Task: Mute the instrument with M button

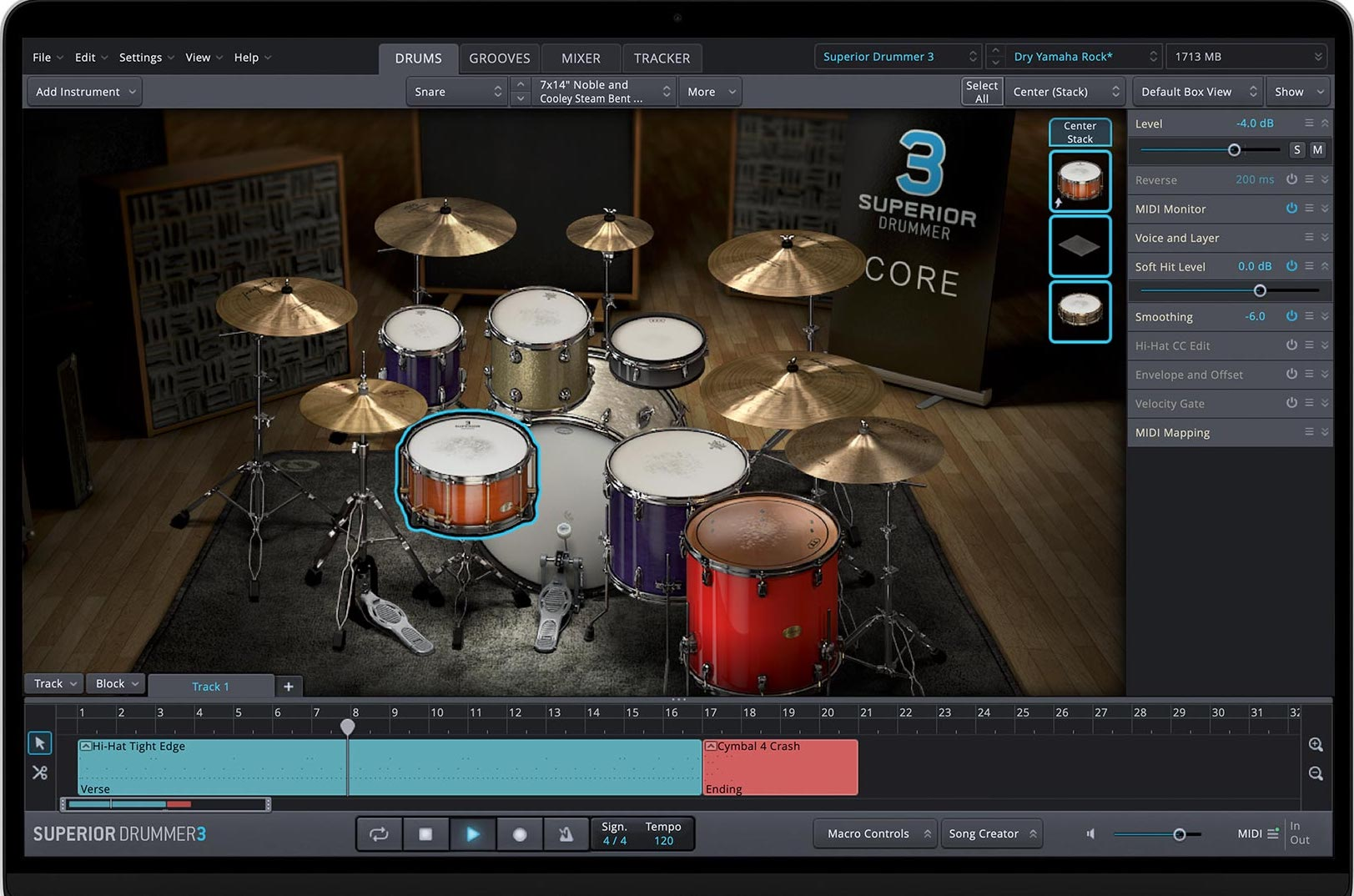Action: pyautogui.click(x=1317, y=150)
